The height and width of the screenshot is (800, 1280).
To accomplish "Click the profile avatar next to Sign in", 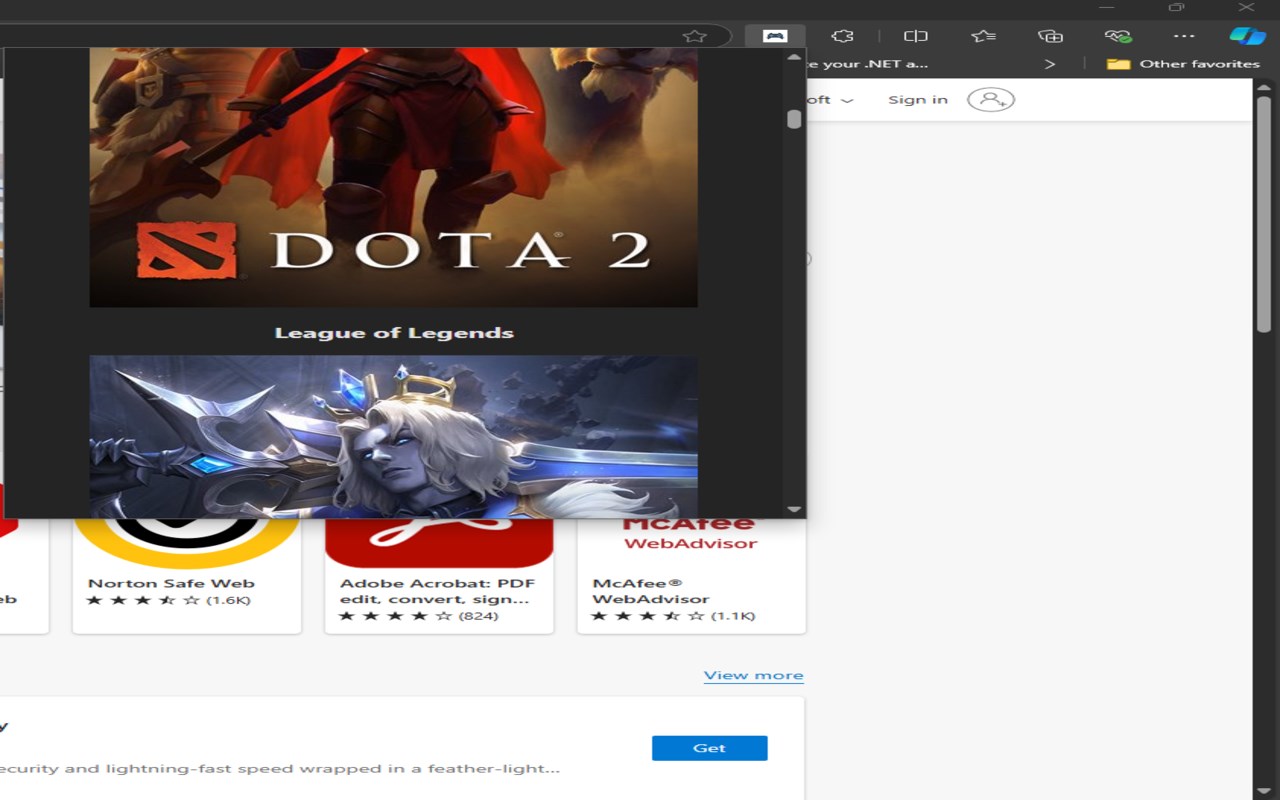I will (x=991, y=99).
